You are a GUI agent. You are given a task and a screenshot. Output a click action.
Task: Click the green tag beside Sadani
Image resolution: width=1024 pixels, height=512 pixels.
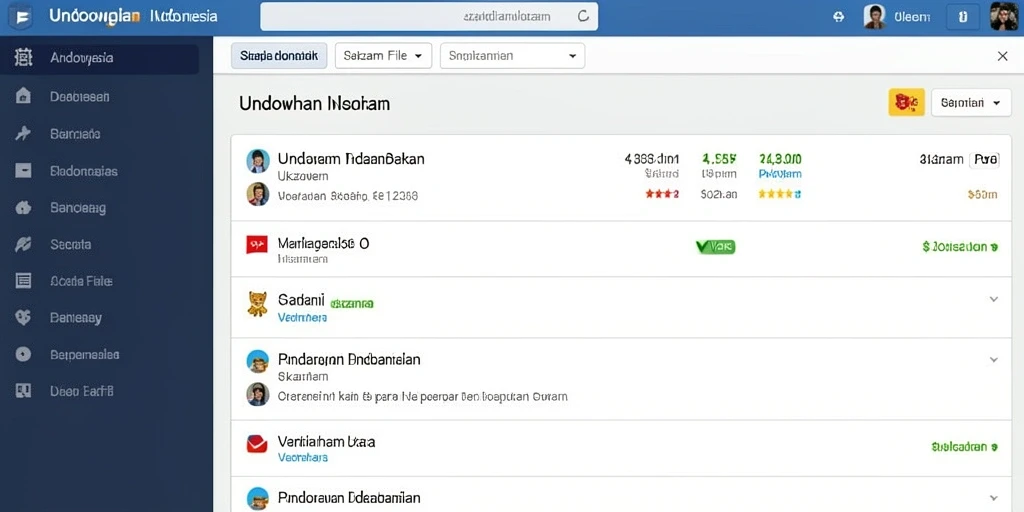351,304
